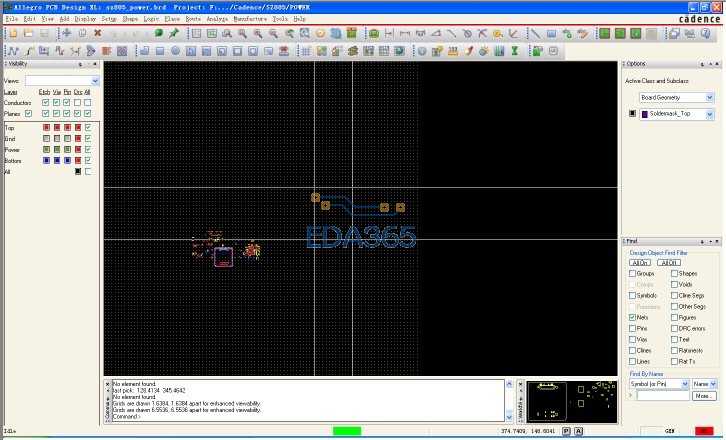Enable the Pins checkbox in Find filter
This screenshot has height=440, width=726.
[632, 328]
